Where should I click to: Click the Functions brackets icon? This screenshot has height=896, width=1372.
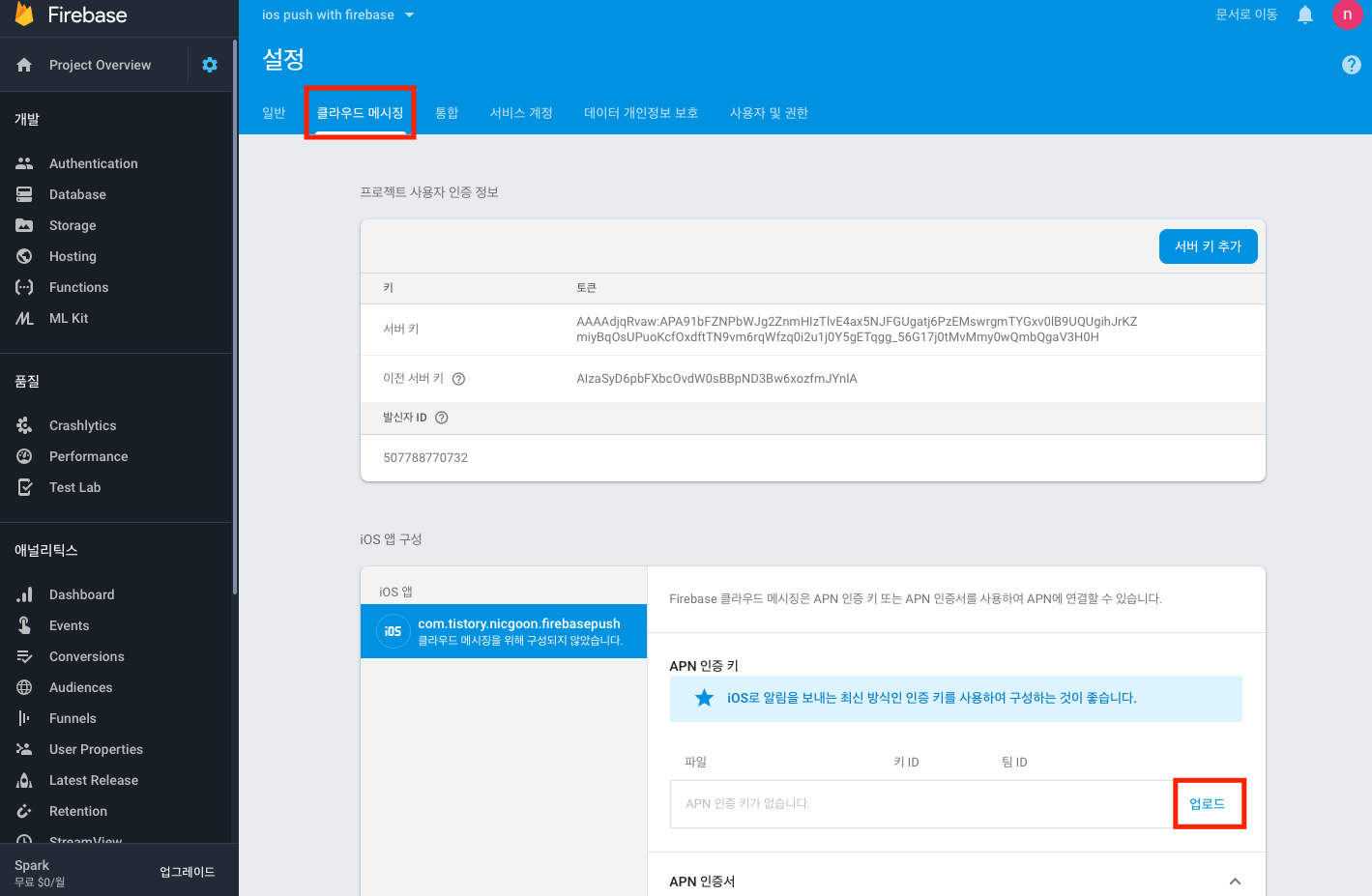24,287
